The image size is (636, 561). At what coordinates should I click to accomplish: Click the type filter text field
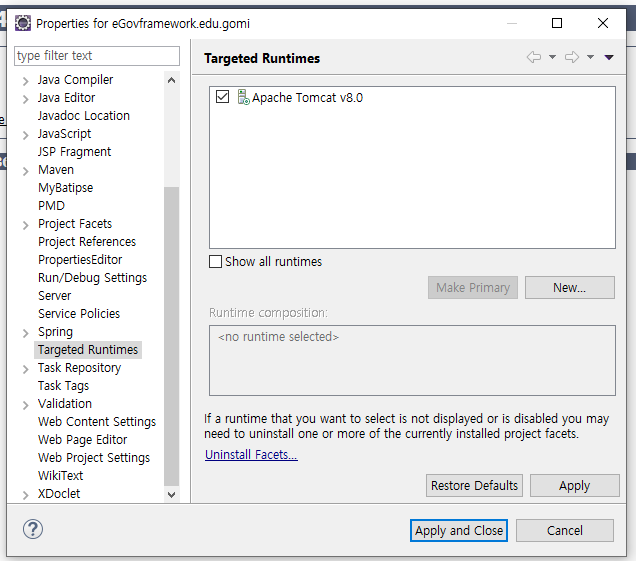tap(97, 56)
